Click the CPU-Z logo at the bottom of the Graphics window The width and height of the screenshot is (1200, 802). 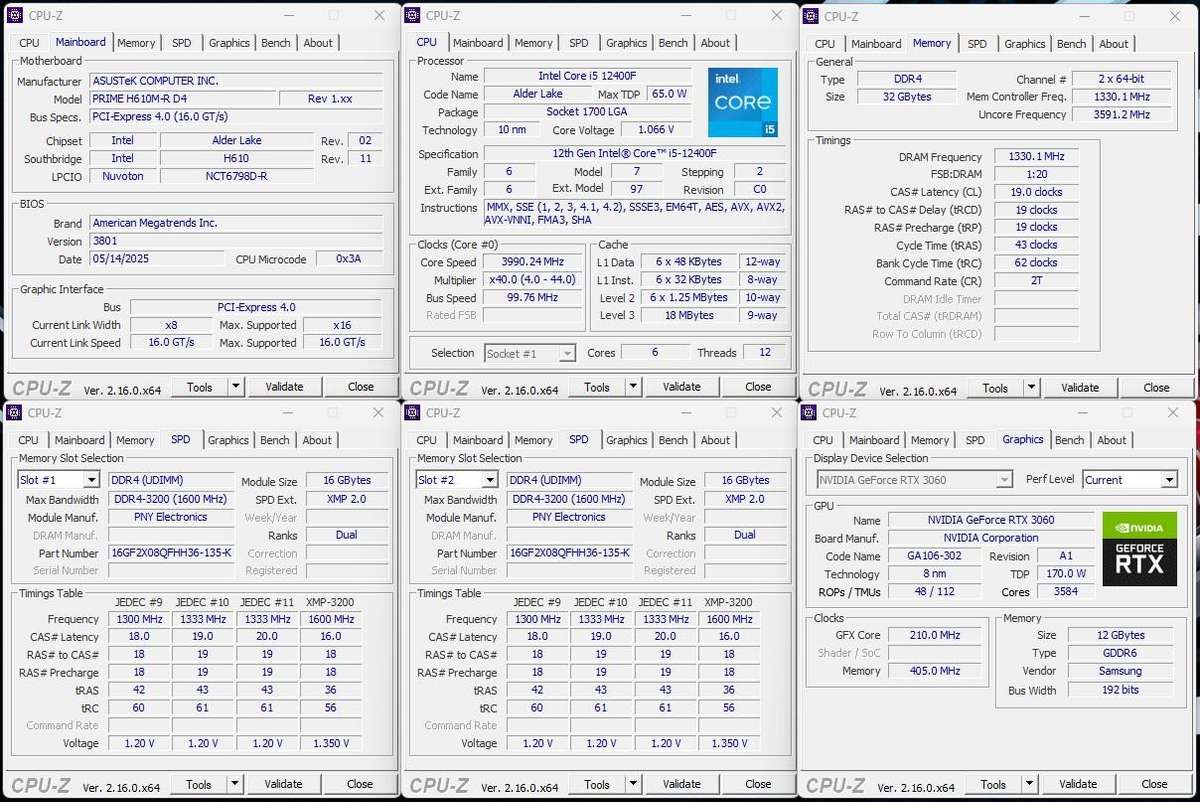pos(837,784)
